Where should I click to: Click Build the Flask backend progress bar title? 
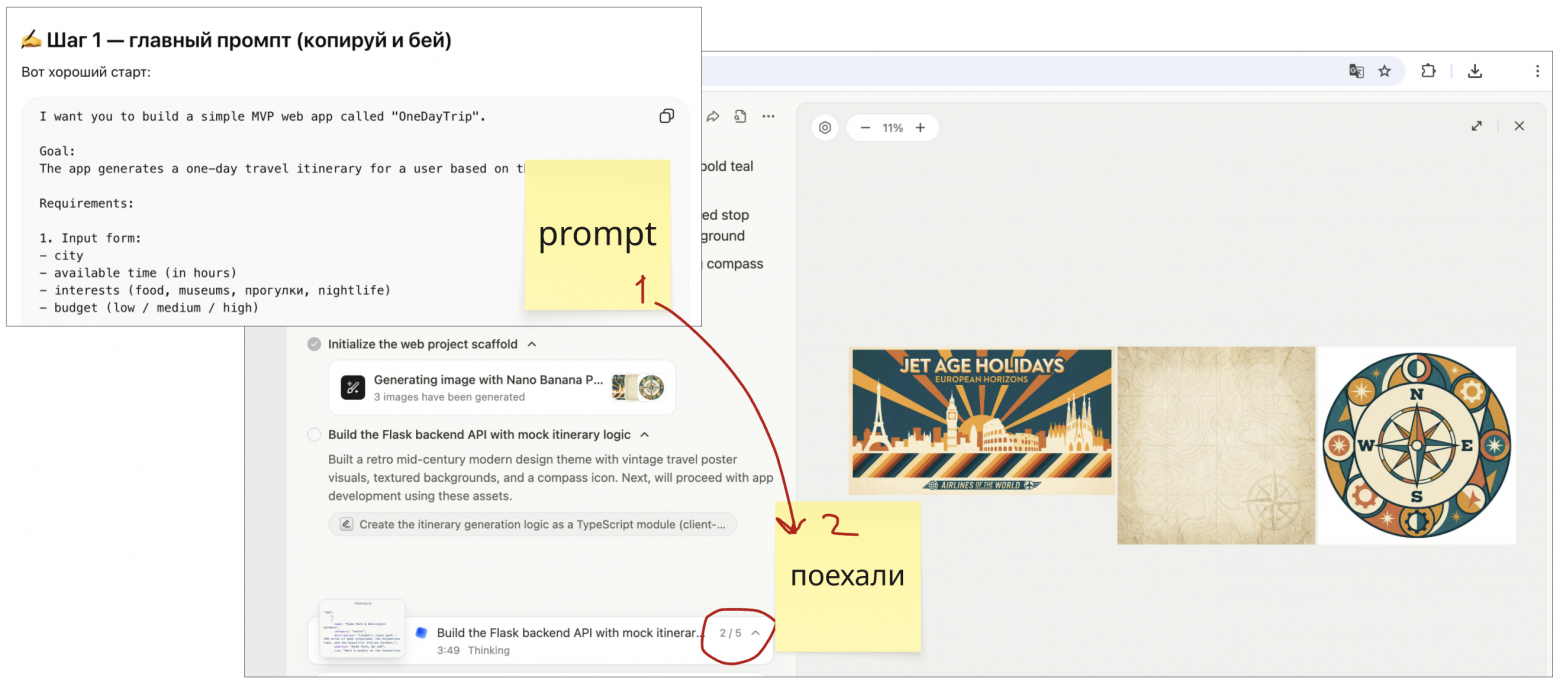click(x=572, y=633)
